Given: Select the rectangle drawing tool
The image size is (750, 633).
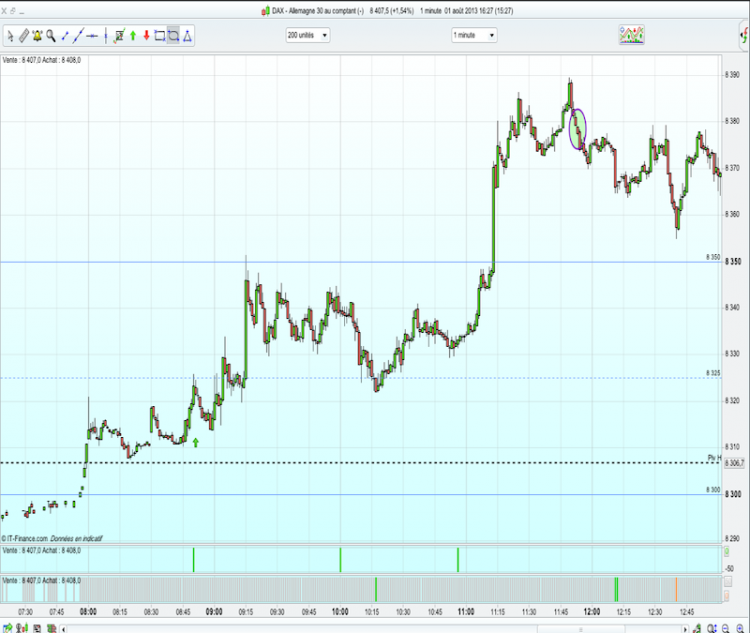Looking at the screenshot, I should pyautogui.click(x=160, y=35).
